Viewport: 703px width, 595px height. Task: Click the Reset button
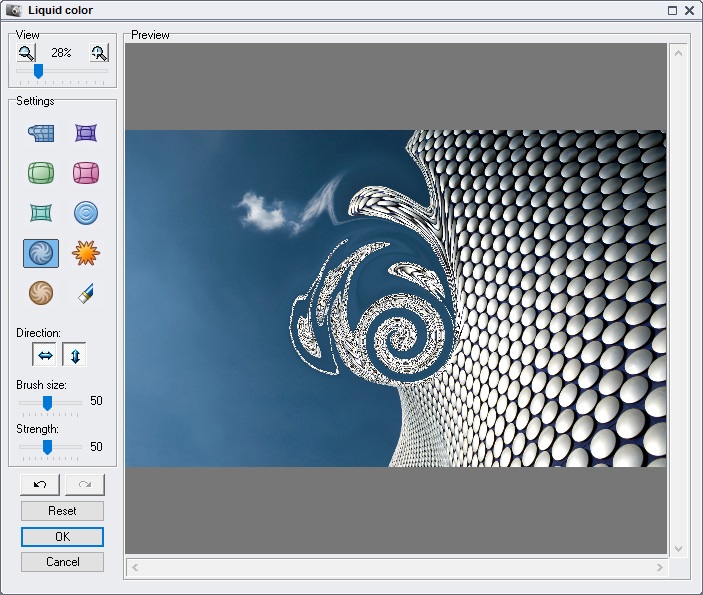(x=62, y=511)
